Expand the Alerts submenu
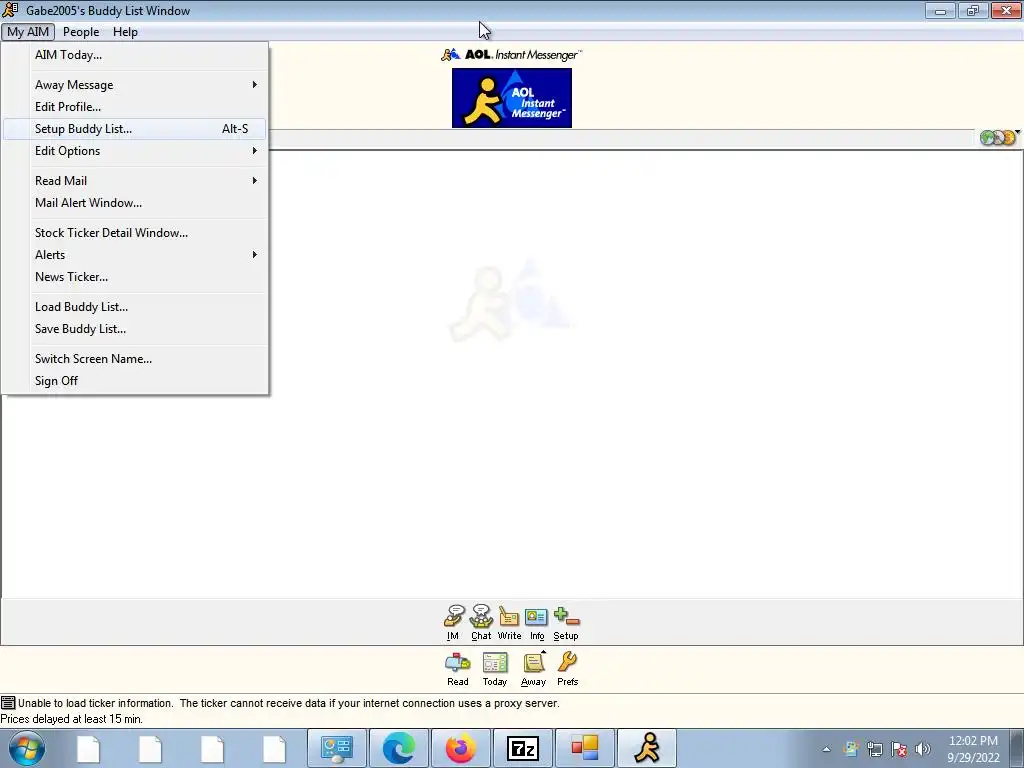This screenshot has width=1024, height=768. [135, 255]
